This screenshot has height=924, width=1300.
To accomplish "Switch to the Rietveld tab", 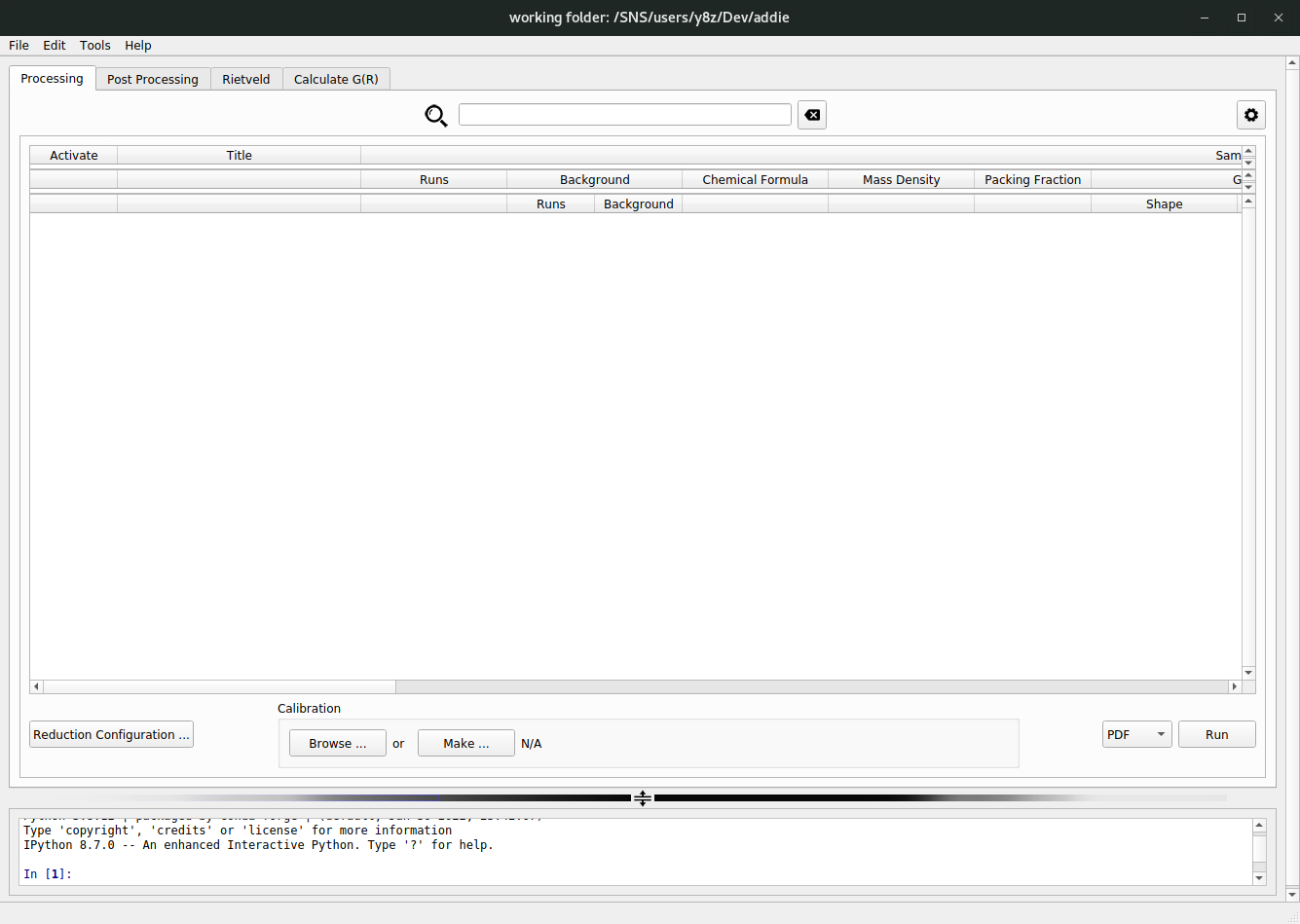I will click(x=245, y=79).
